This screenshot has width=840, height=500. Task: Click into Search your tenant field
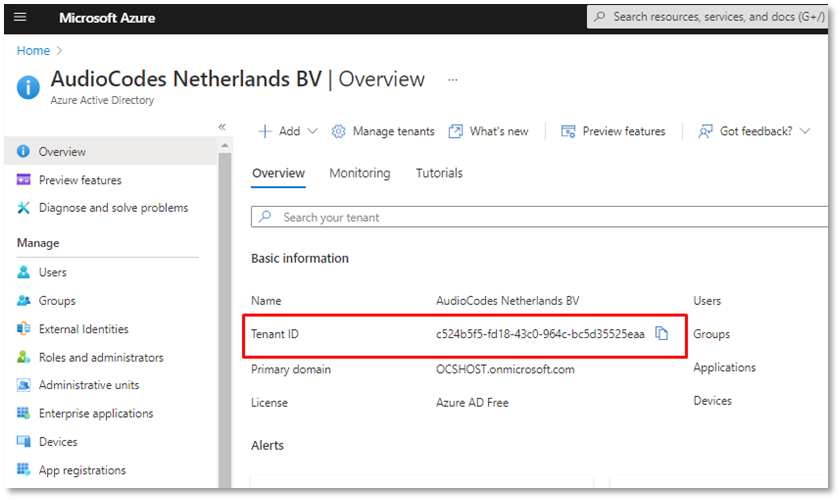pos(539,217)
